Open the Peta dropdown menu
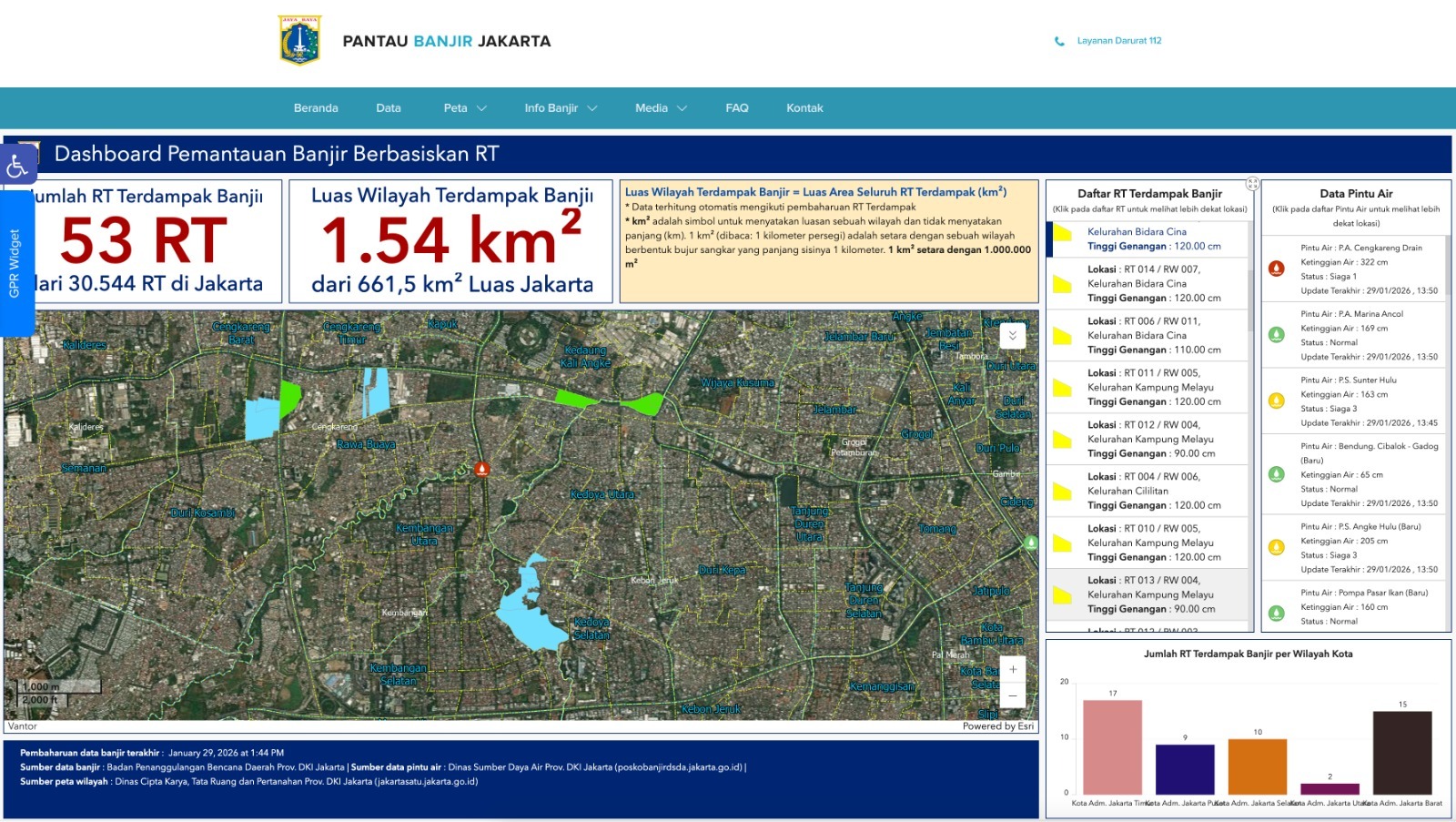Screen dimensions: 1456x822 coord(464,107)
